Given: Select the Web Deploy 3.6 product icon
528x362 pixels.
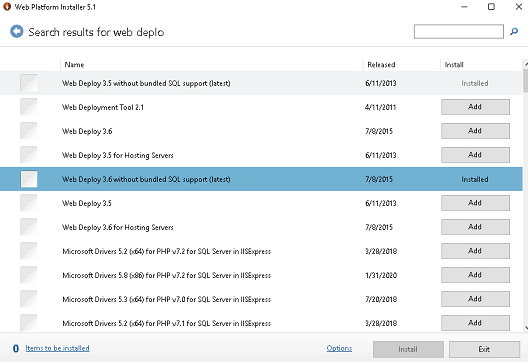Looking at the screenshot, I should click(x=29, y=131).
